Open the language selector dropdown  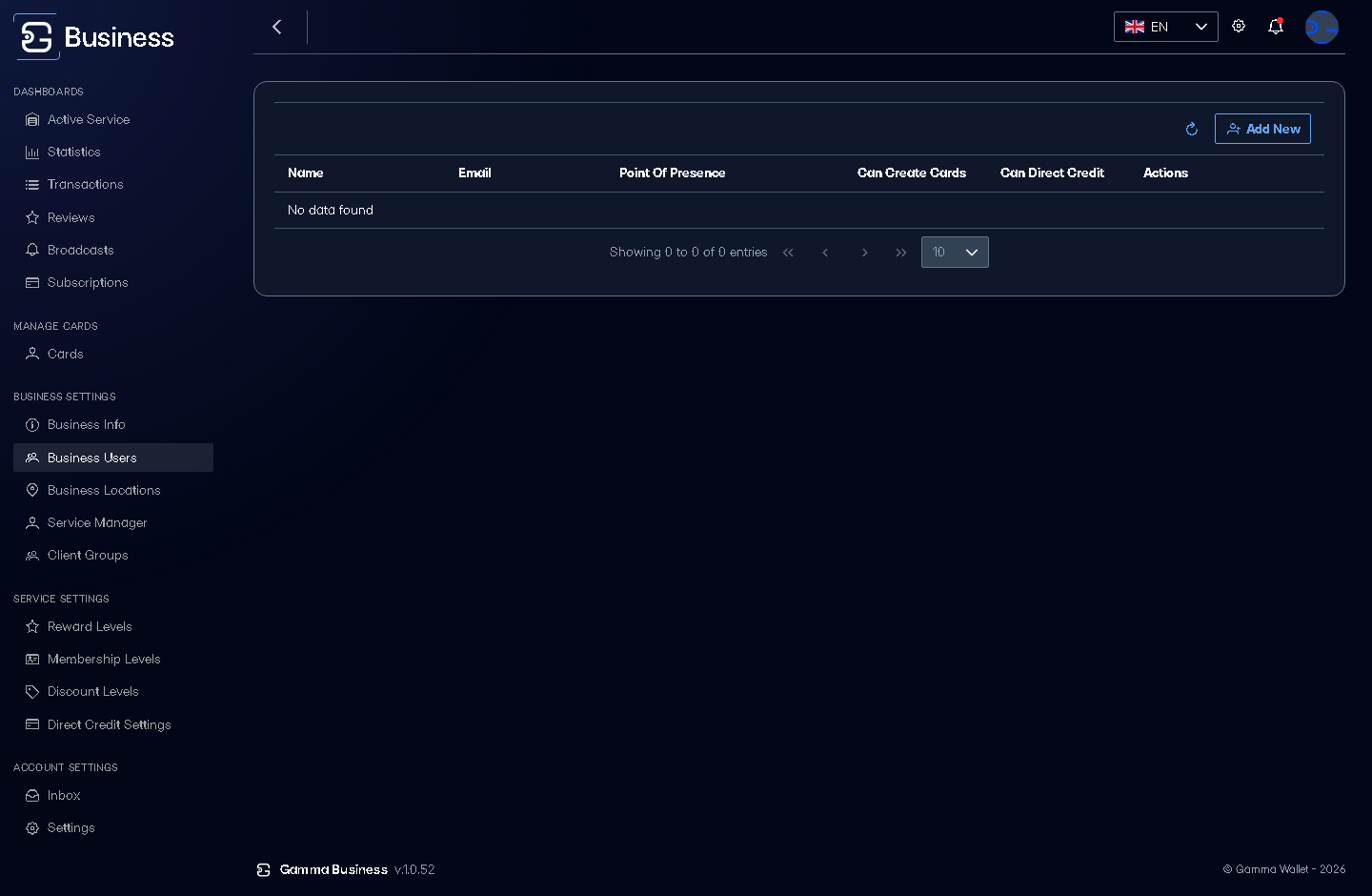click(1166, 27)
